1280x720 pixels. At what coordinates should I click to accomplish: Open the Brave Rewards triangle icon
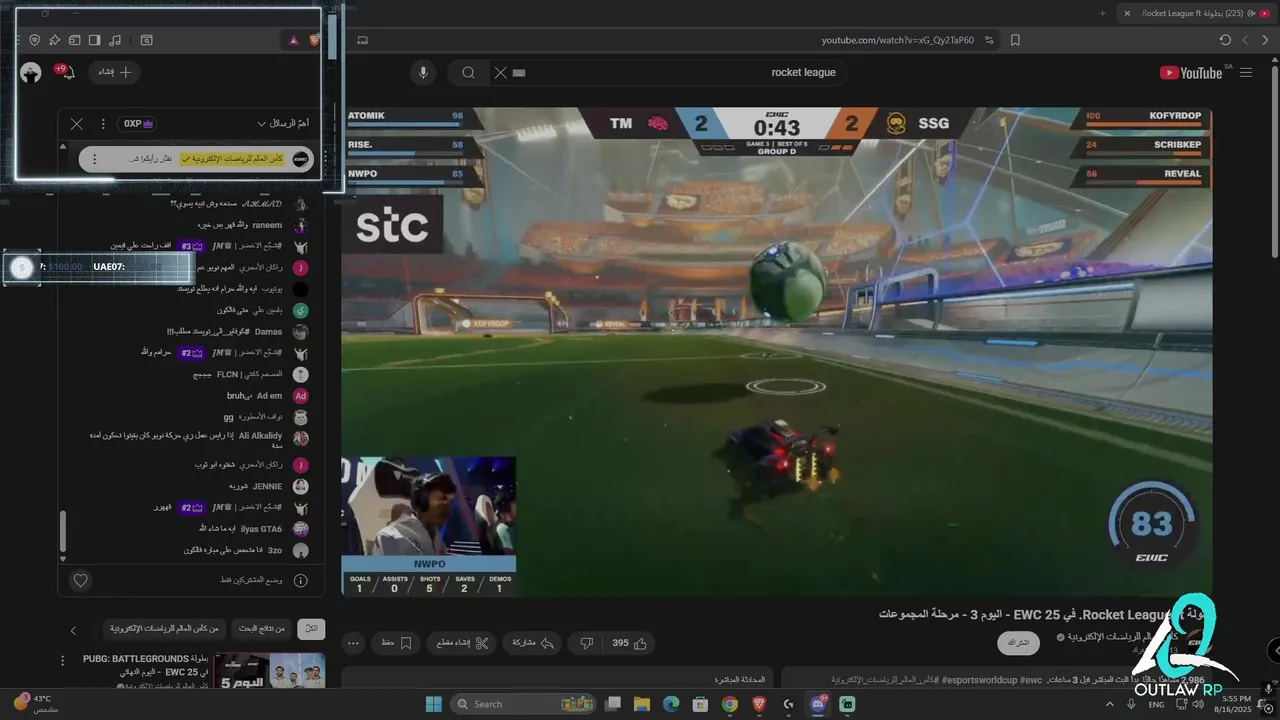coord(293,40)
